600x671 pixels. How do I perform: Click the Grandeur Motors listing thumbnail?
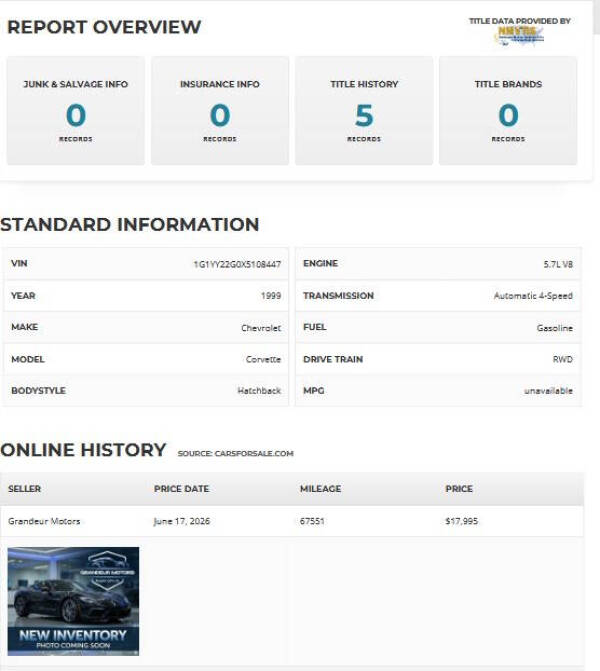click(x=73, y=601)
